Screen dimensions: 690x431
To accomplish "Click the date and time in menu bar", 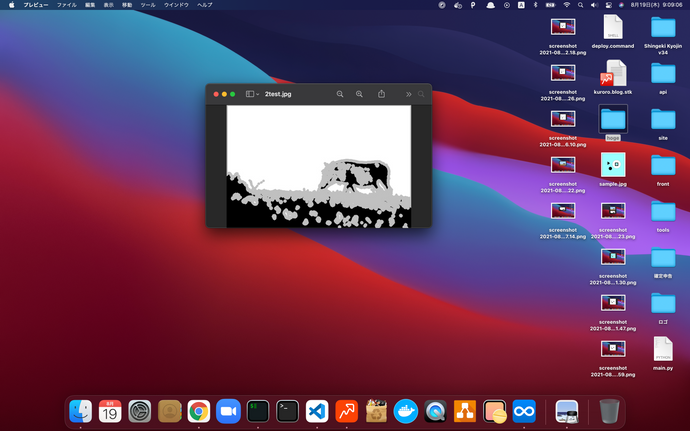I will point(656,5).
